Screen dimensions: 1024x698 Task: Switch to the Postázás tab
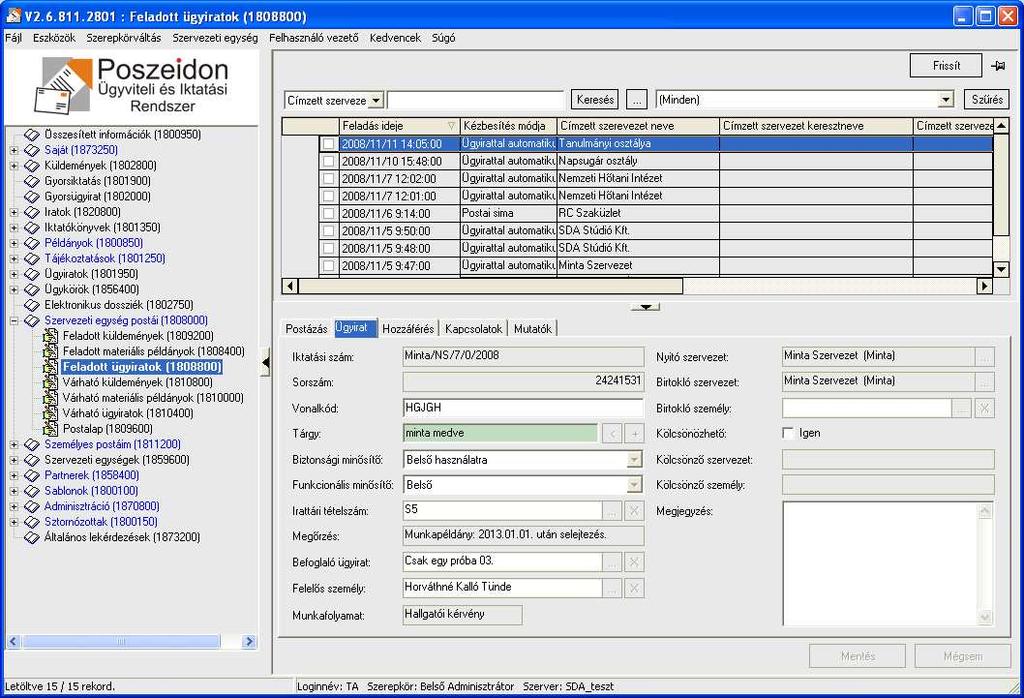[306, 329]
